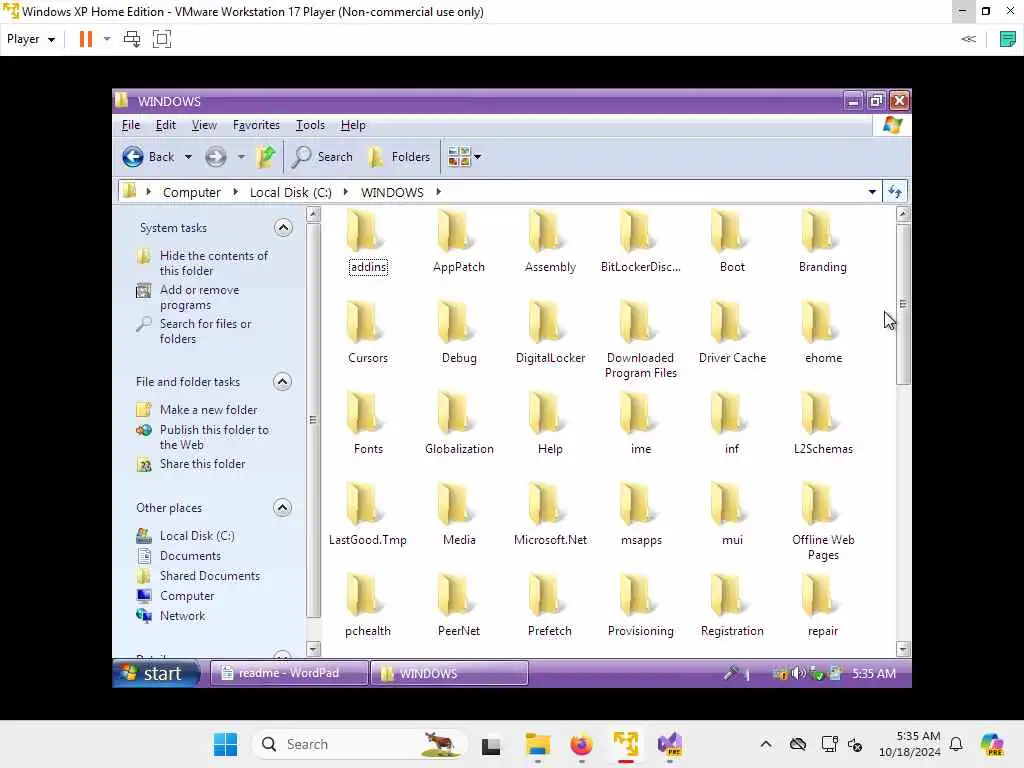Switch to readme - WordPad taskbar button
This screenshot has width=1024, height=768.
coord(289,673)
